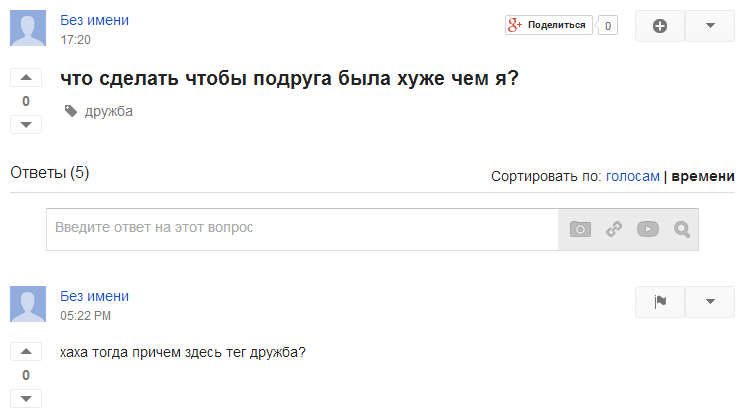Downvote the question with the down arrow
The image size is (742, 414).
[x=26, y=124]
